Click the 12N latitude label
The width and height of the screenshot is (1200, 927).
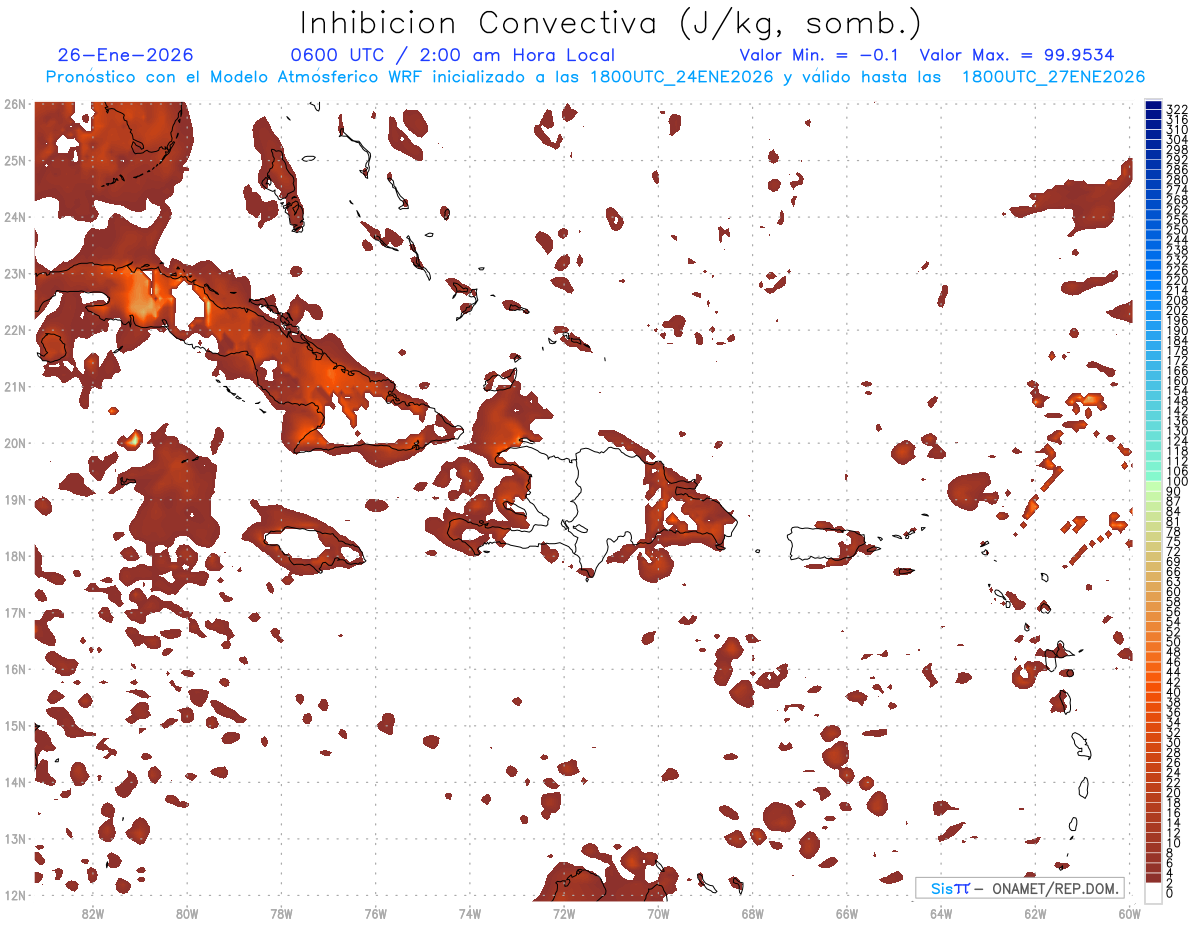point(15,895)
